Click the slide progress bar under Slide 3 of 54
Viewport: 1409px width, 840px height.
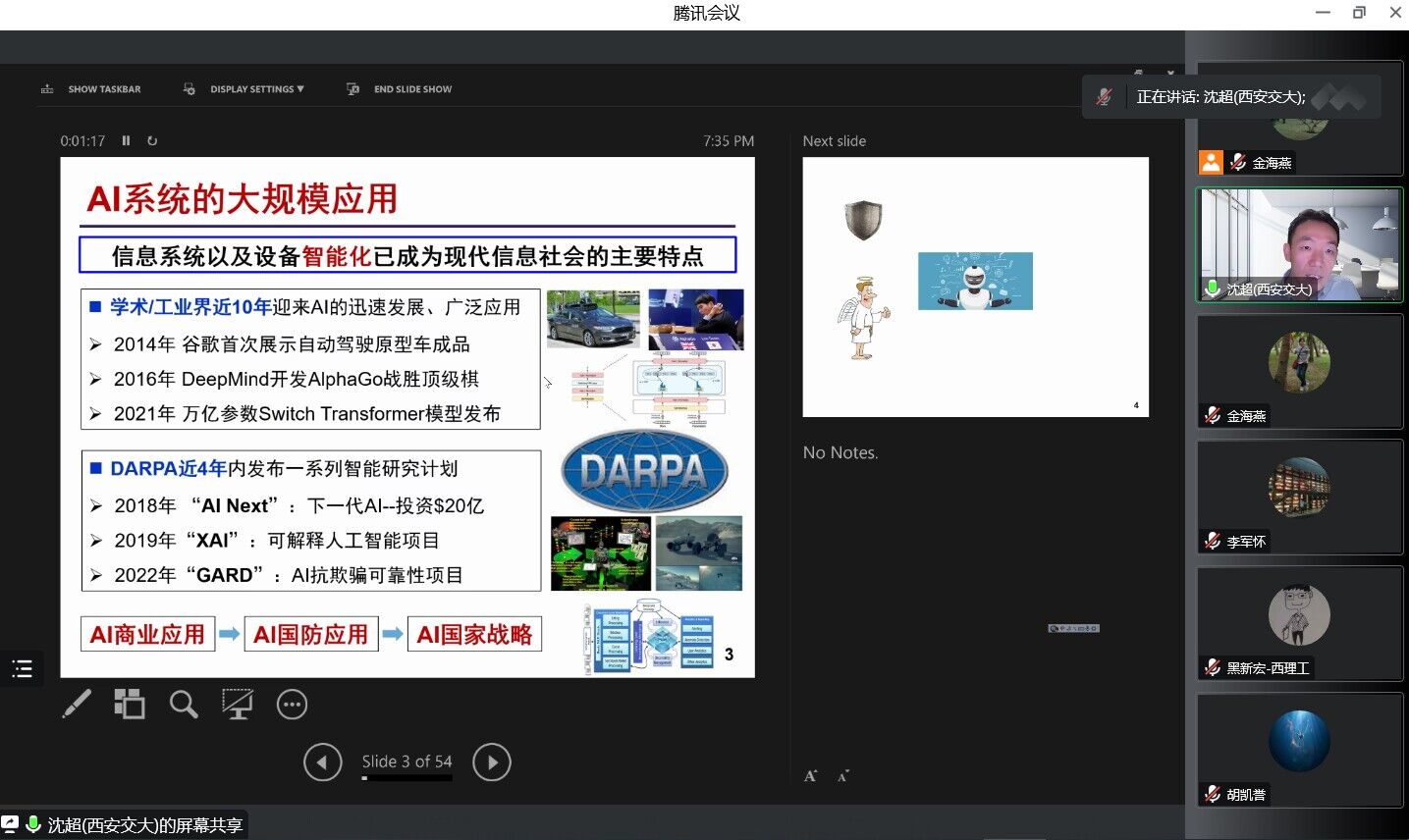[x=406, y=778]
